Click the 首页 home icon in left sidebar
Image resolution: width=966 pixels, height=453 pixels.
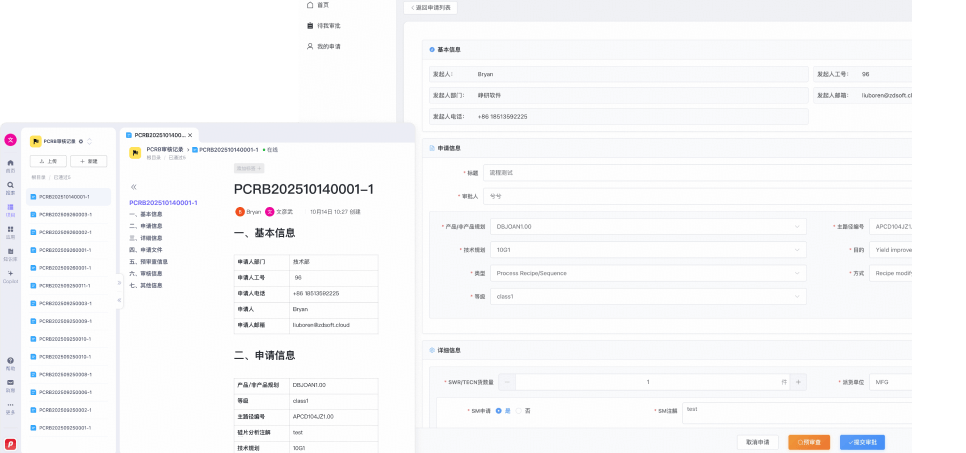[10, 164]
